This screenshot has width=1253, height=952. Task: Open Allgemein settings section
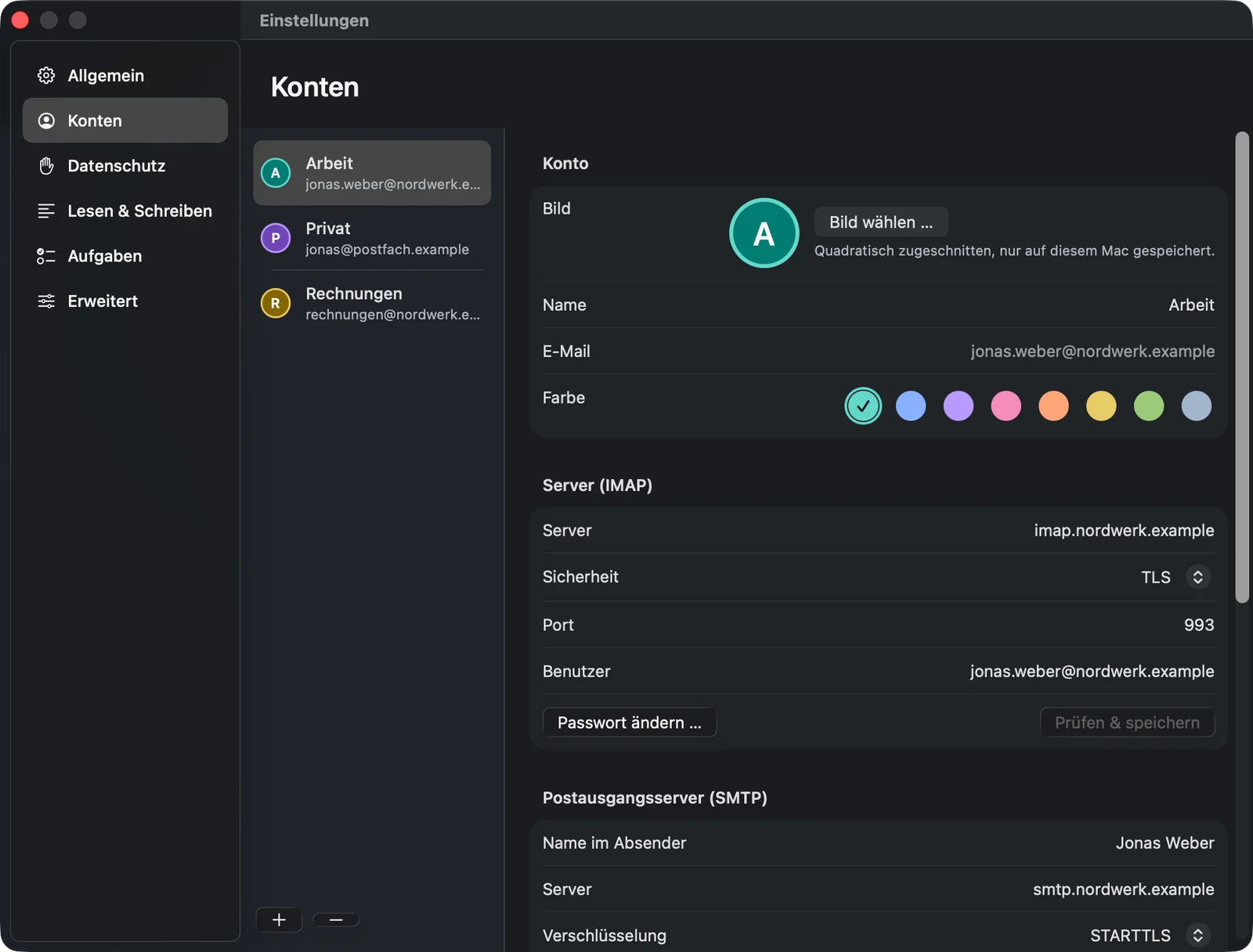pos(125,75)
